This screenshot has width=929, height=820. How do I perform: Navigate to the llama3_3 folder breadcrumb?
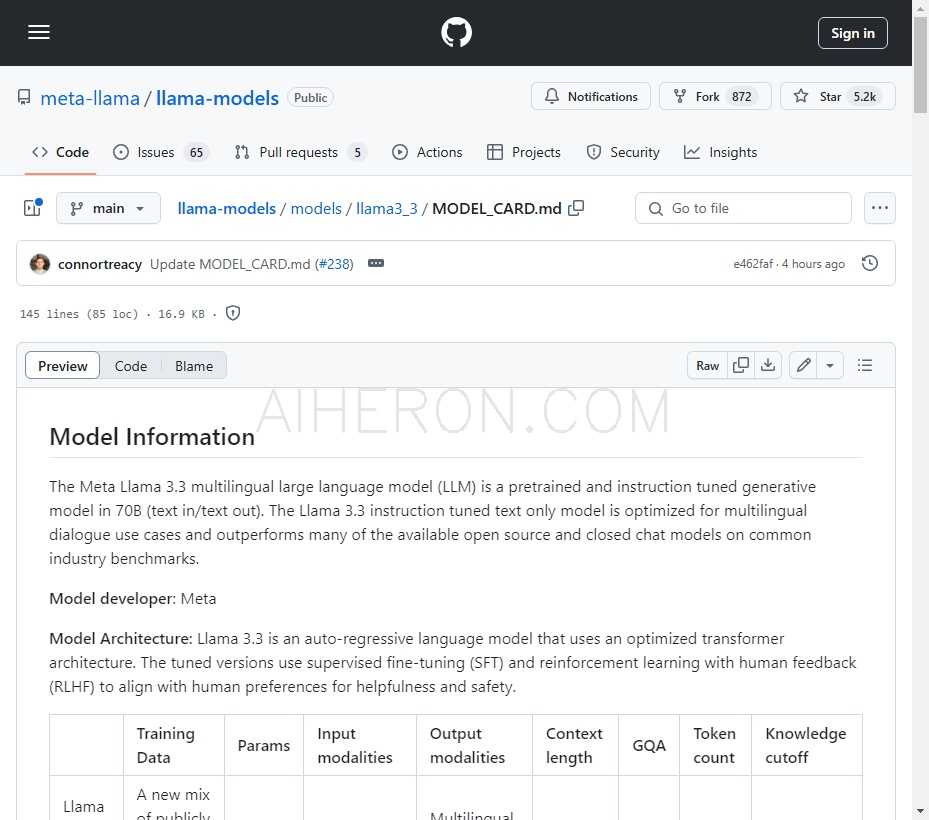tap(387, 209)
